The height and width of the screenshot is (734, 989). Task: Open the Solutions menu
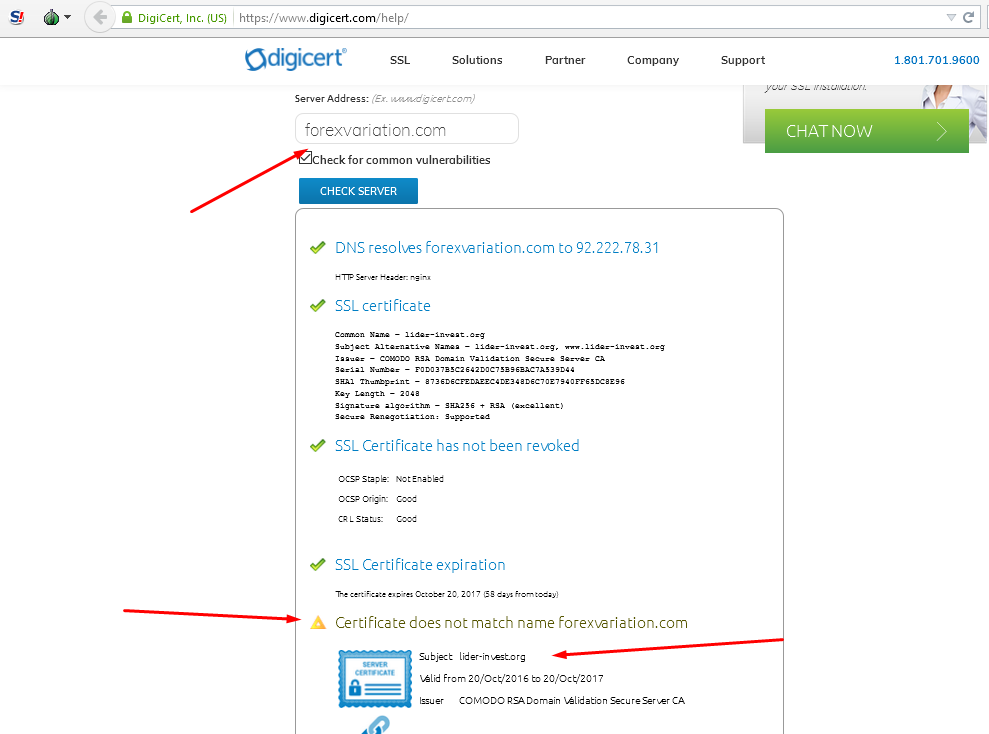[x=477, y=60]
